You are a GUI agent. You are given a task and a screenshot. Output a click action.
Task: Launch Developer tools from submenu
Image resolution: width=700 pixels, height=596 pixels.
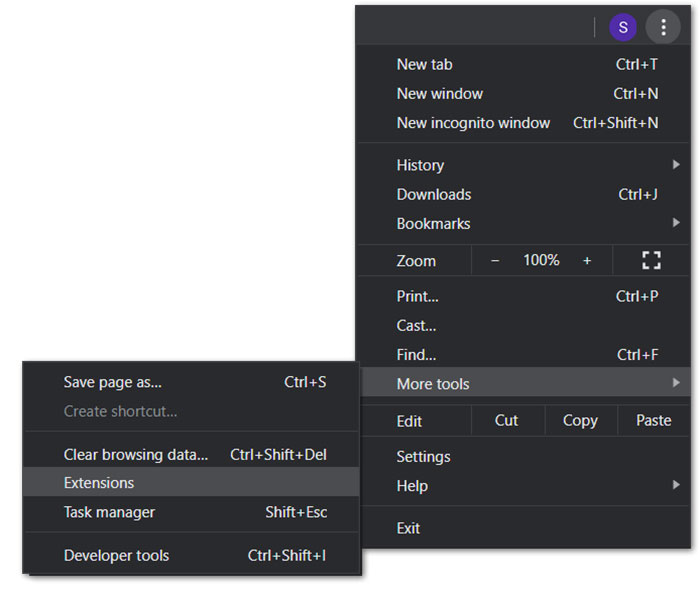pos(116,555)
